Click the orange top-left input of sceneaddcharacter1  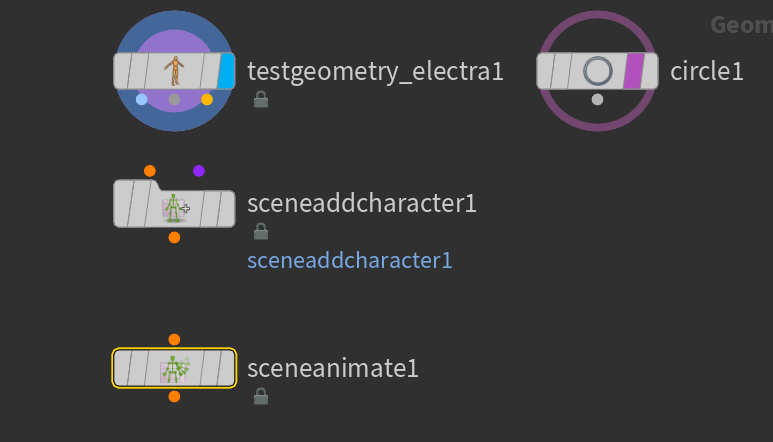pos(150,171)
